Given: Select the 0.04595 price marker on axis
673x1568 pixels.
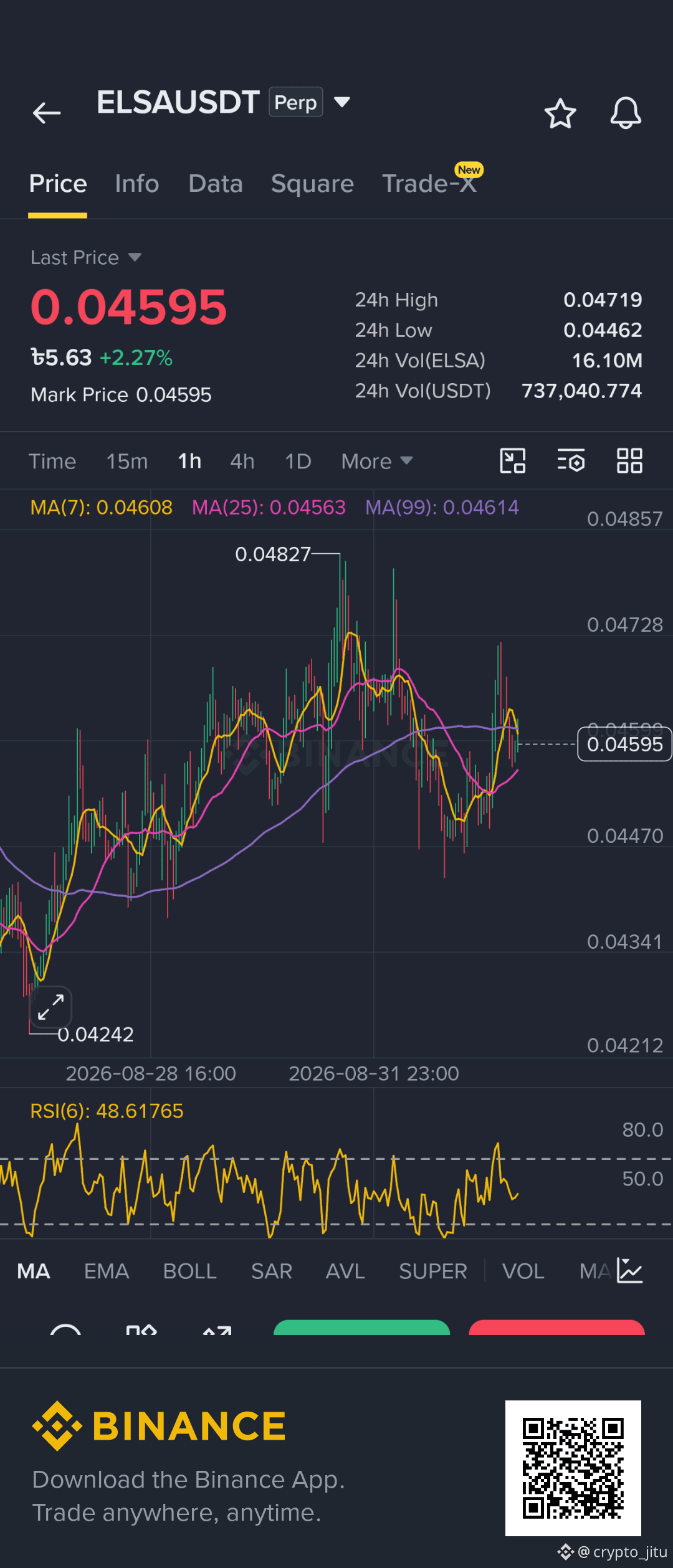Looking at the screenshot, I should [624, 744].
